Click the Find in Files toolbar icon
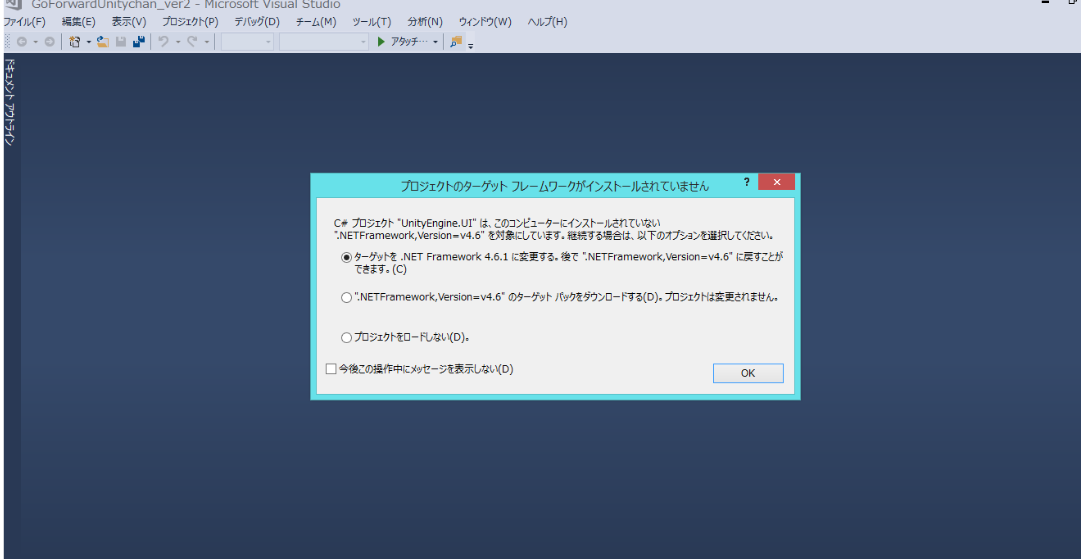Image resolution: width=1081 pixels, height=559 pixels. tap(456, 42)
